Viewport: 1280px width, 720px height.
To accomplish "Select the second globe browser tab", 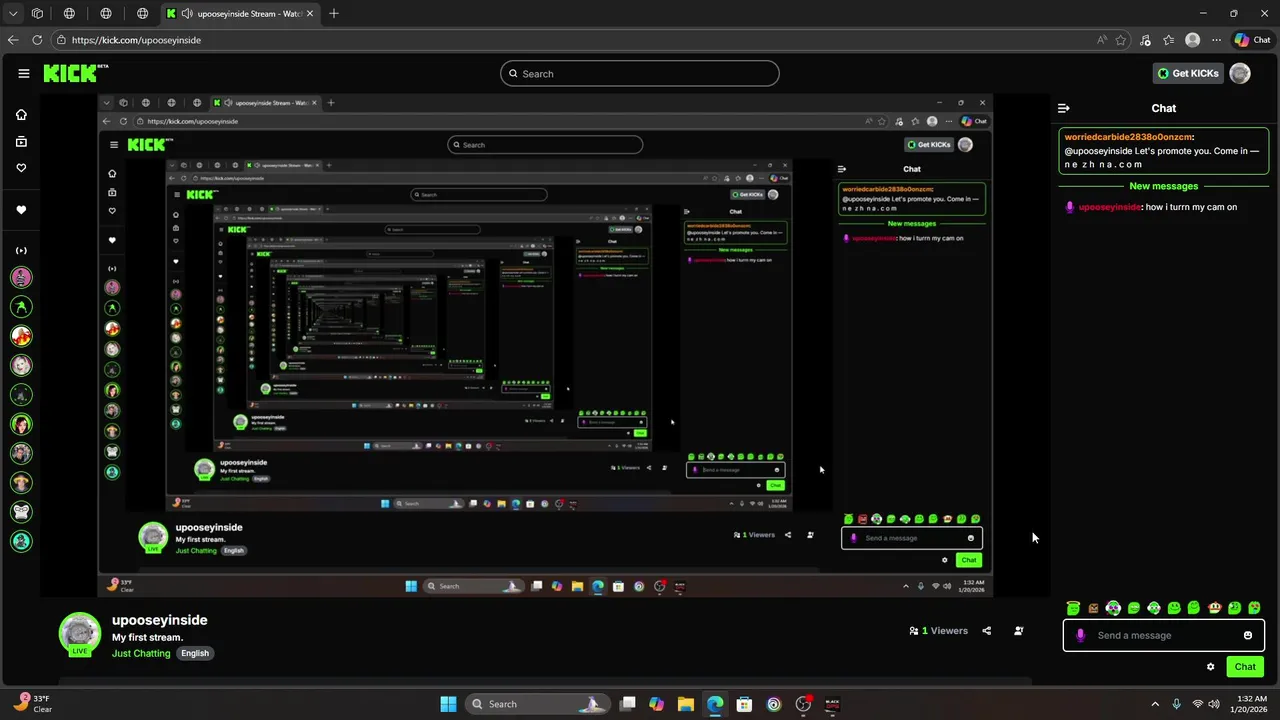I will 106,14.
